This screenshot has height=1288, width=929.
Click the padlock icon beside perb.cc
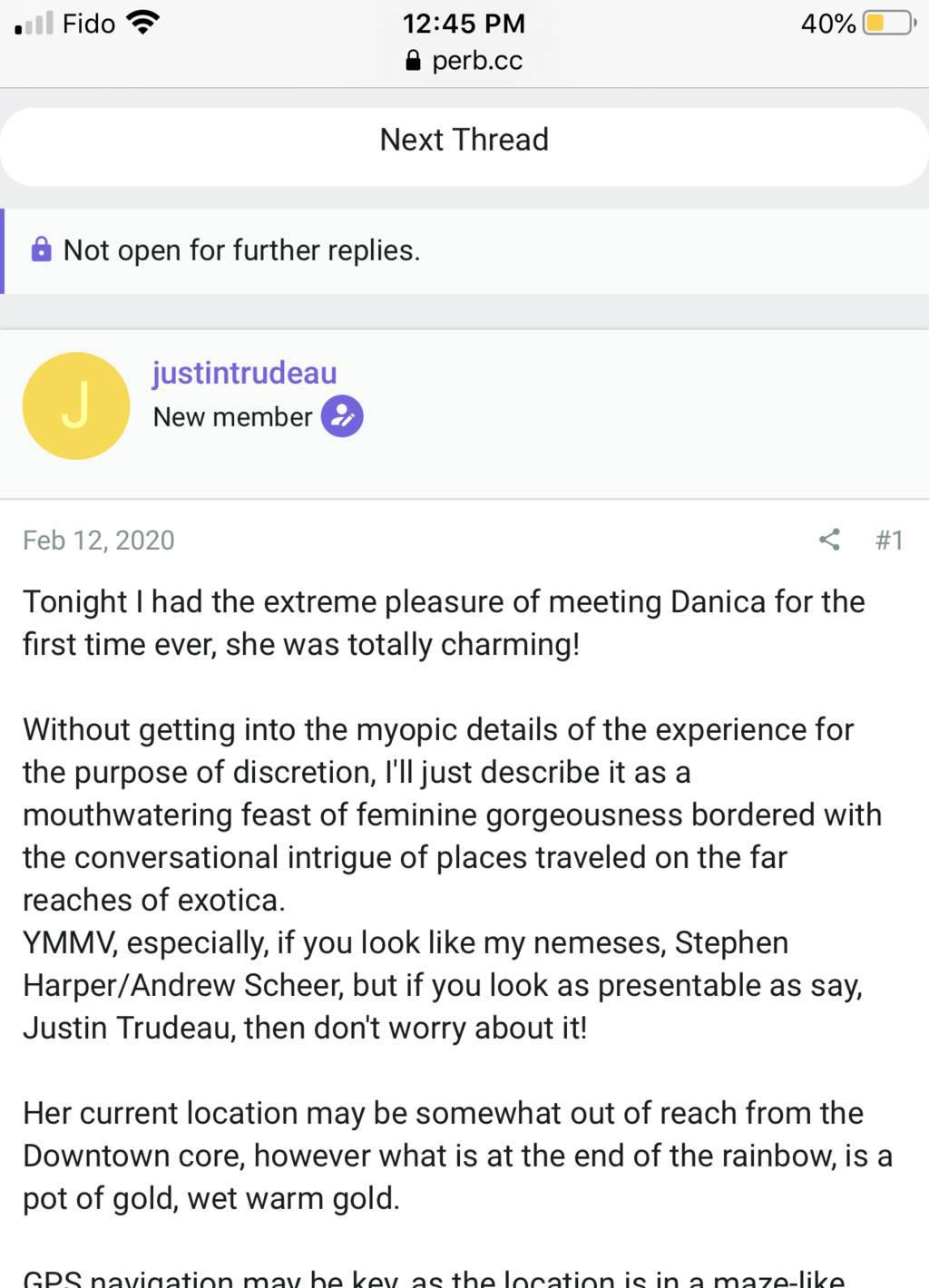click(x=413, y=61)
